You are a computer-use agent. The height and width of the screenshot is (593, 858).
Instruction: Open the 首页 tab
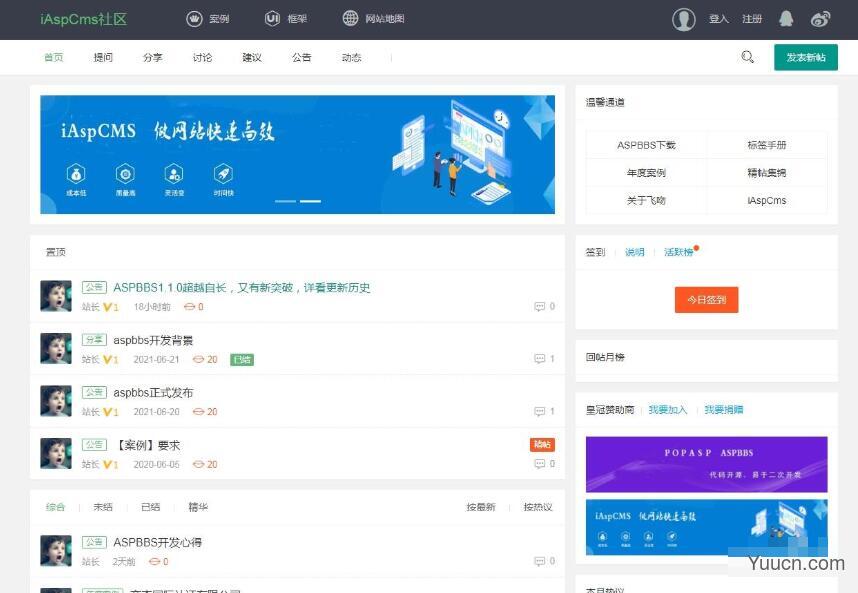[54, 57]
